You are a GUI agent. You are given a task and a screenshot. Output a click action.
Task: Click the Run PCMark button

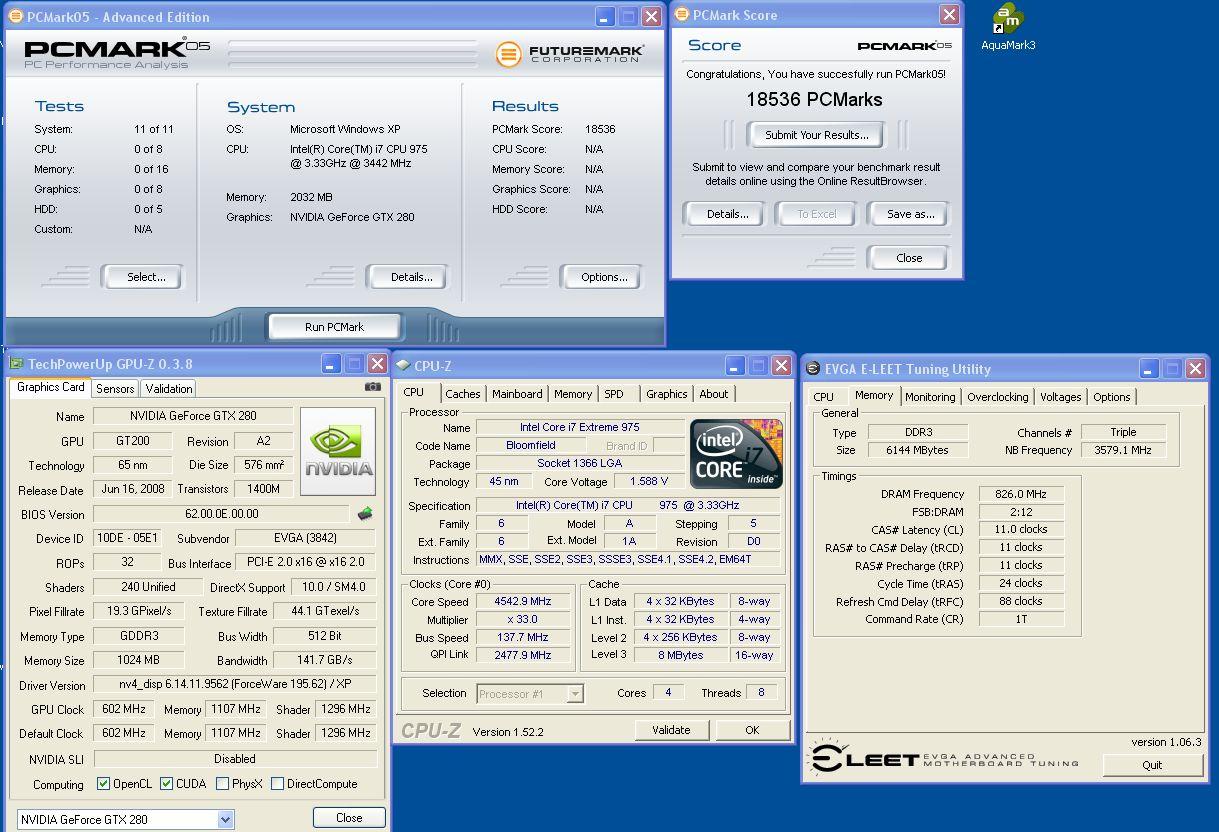pos(334,327)
